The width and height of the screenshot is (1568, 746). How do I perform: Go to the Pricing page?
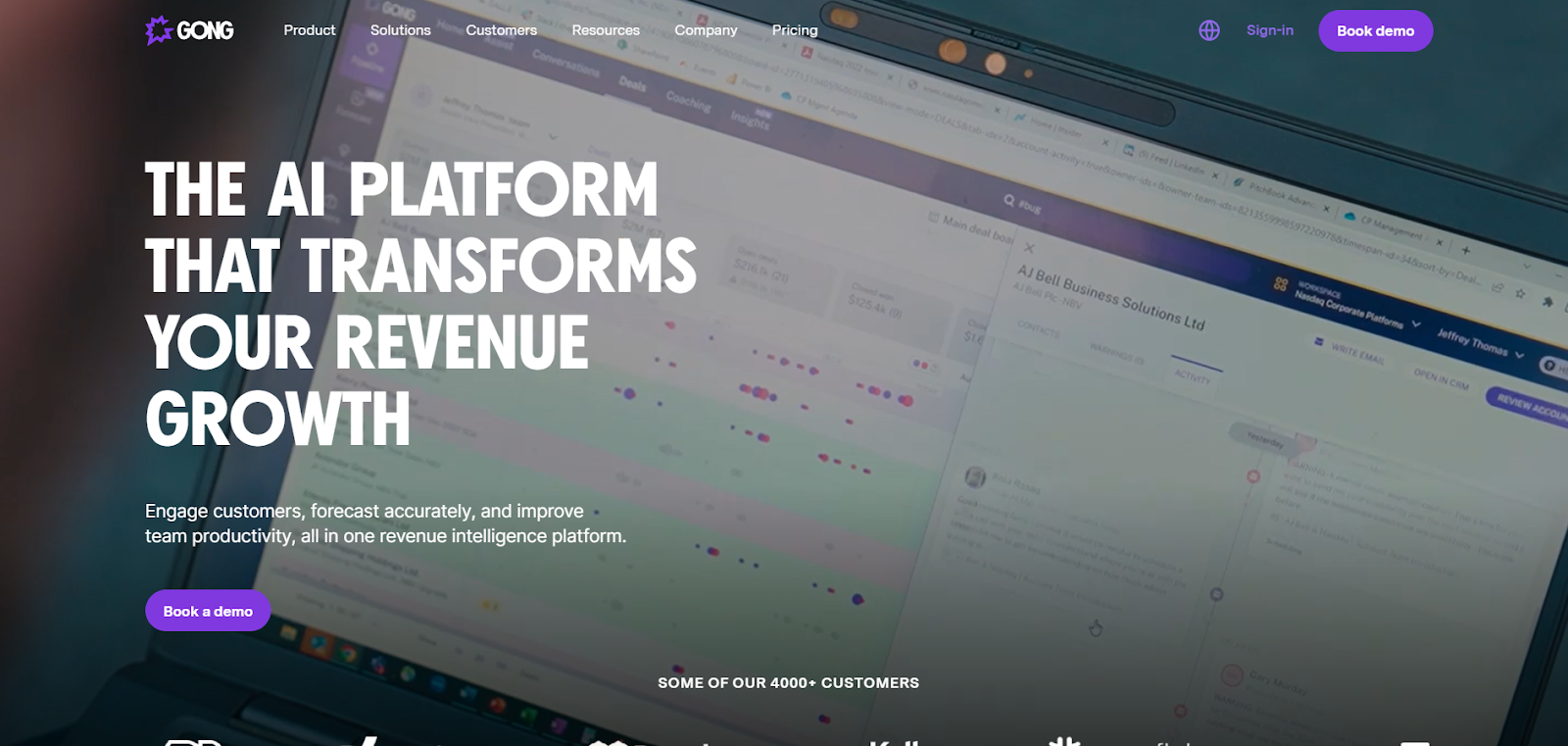pos(795,30)
